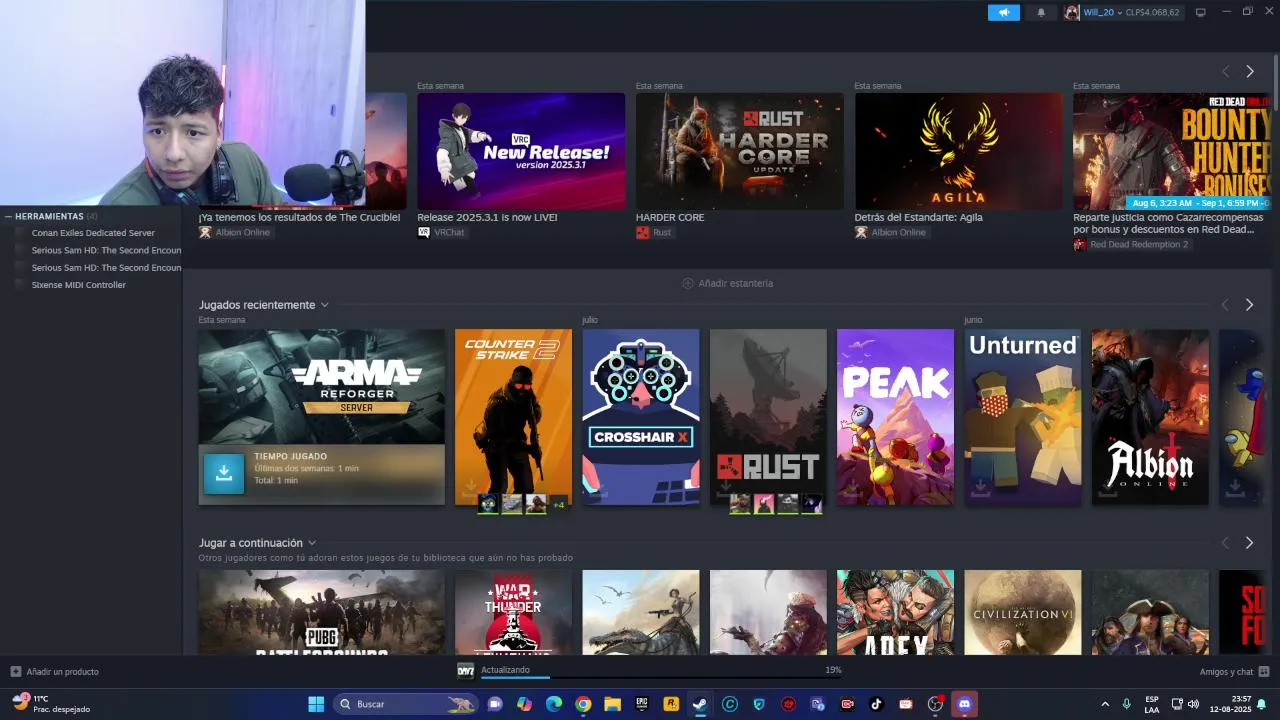Select Sixense MIDI Controller in sidebar
1280x720 pixels.
pyautogui.click(x=78, y=285)
